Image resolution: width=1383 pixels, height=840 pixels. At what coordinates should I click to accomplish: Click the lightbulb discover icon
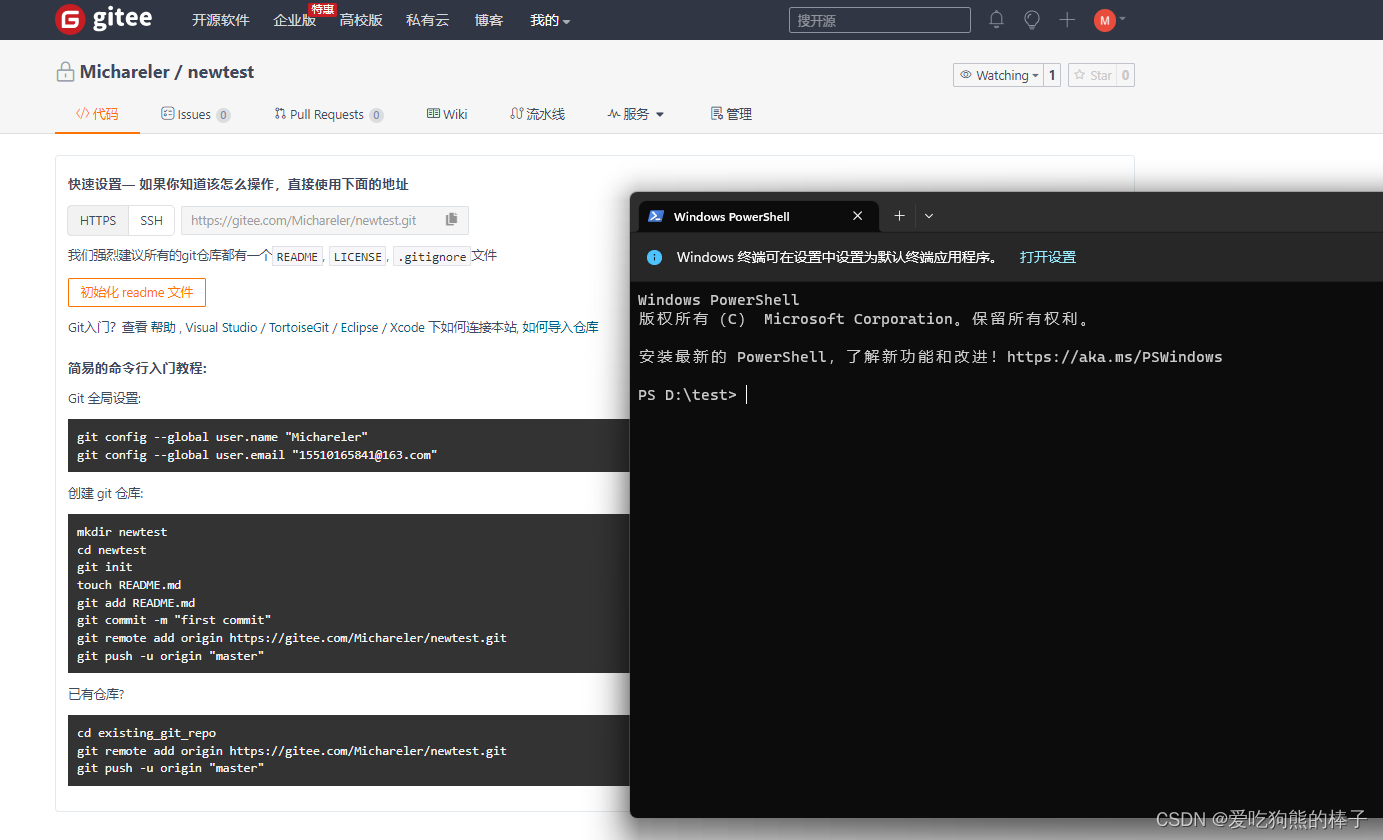[x=1032, y=19]
